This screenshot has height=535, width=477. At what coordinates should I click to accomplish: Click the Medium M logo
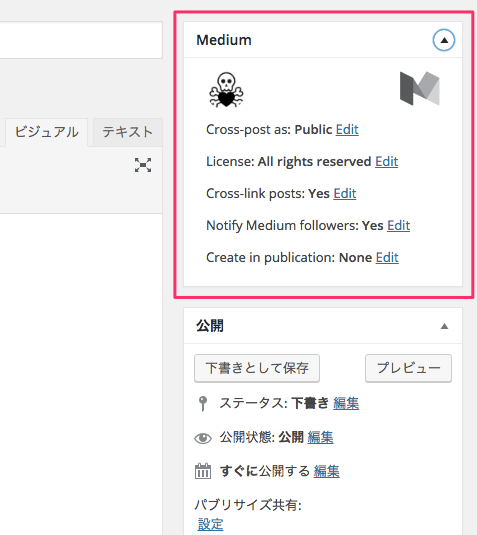[x=420, y=88]
